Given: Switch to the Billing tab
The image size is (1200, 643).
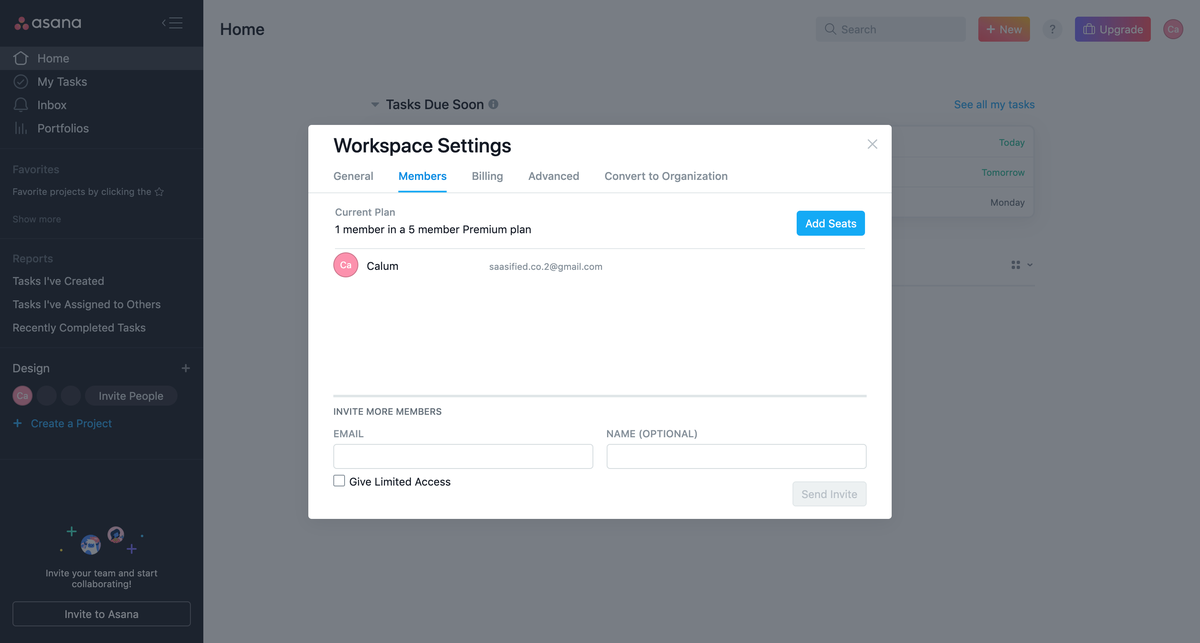Looking at the screenshot, I should (487, 176).
